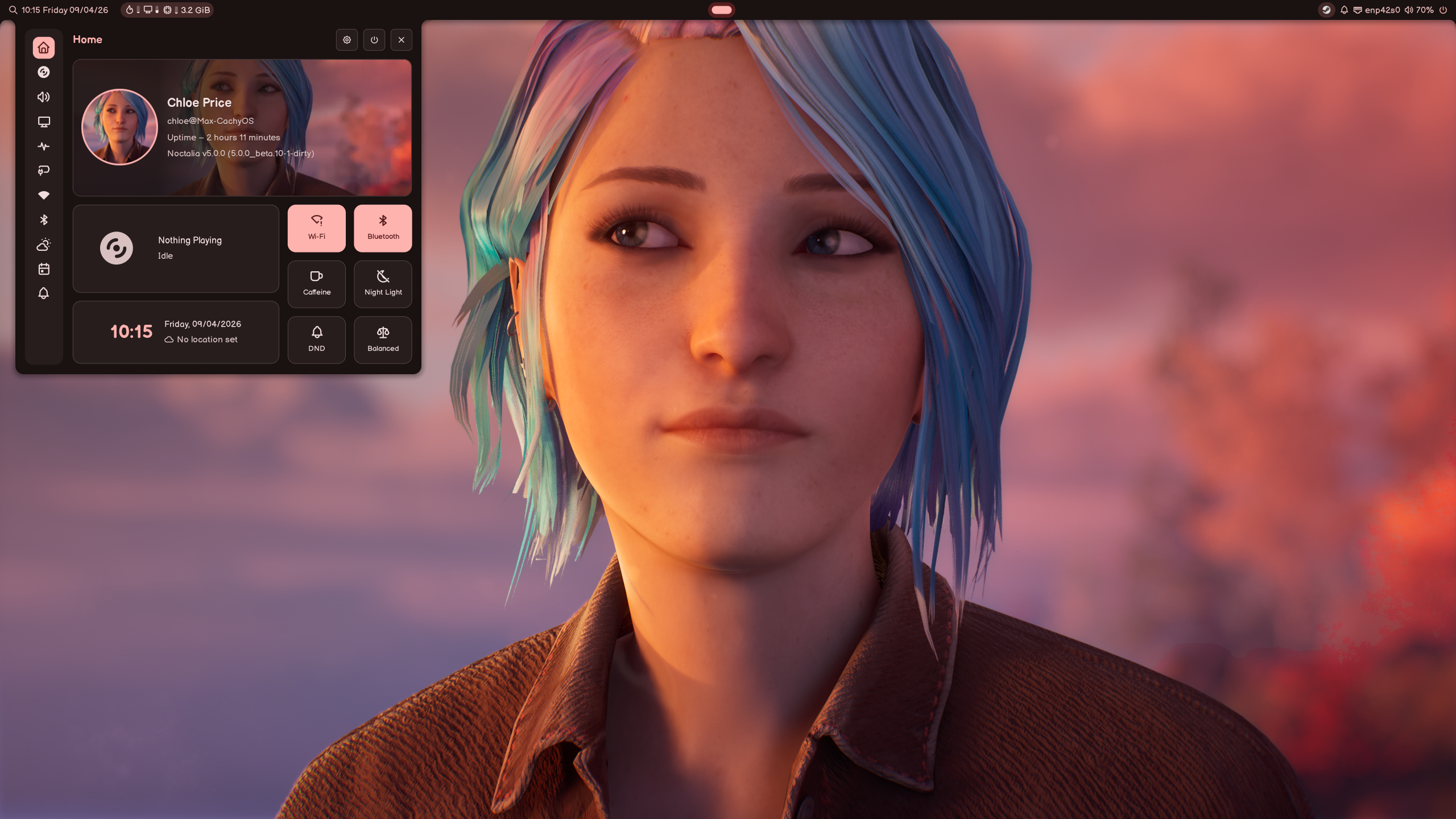The image size is (1456, 819).
Task: Enable DND do-not-disturb tile
Action: pyautogui.click(x=317, y=340)
